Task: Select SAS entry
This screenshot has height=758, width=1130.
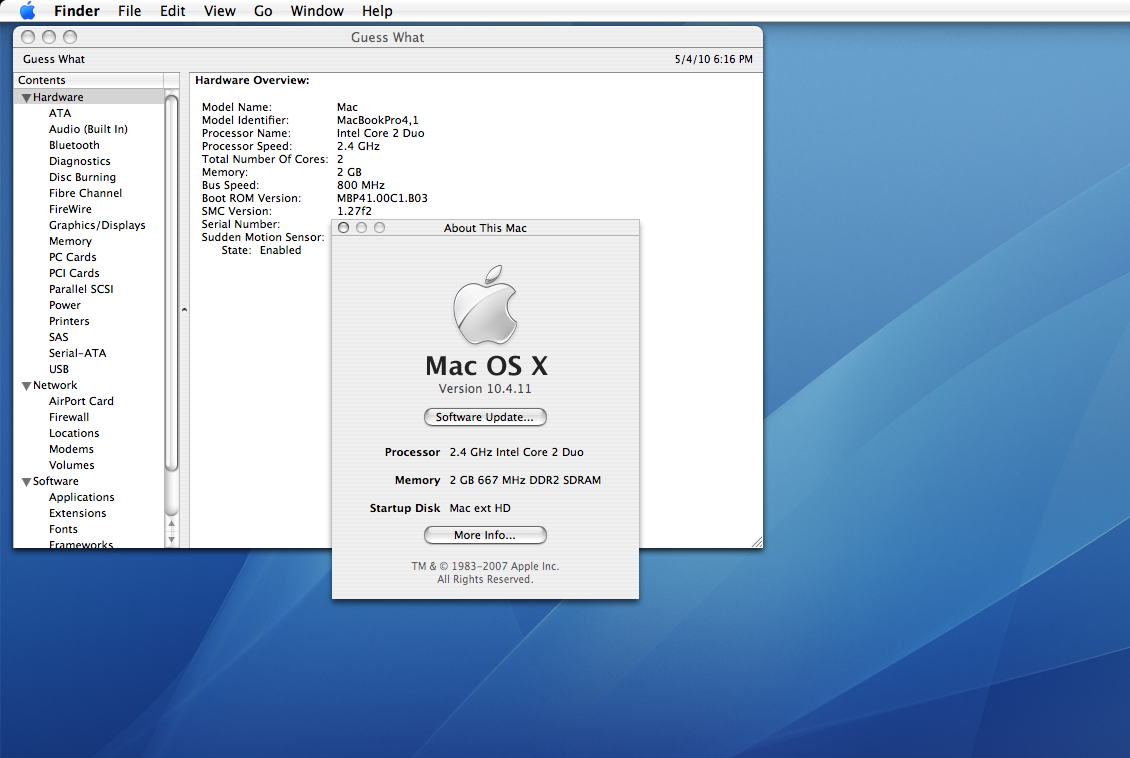Action: point(58,337)
